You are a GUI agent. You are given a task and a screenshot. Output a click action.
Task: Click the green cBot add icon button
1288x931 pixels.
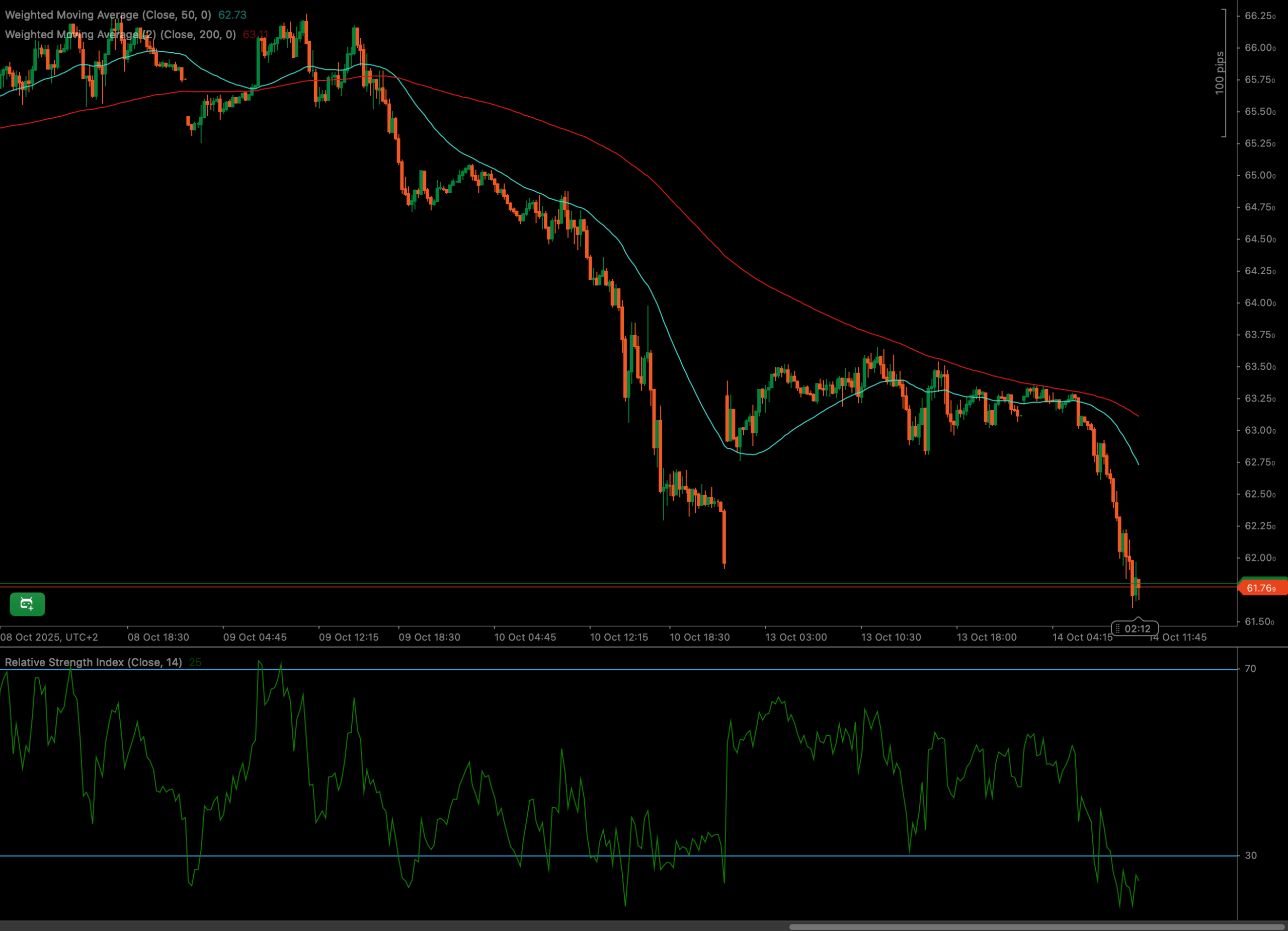point(27,604)
